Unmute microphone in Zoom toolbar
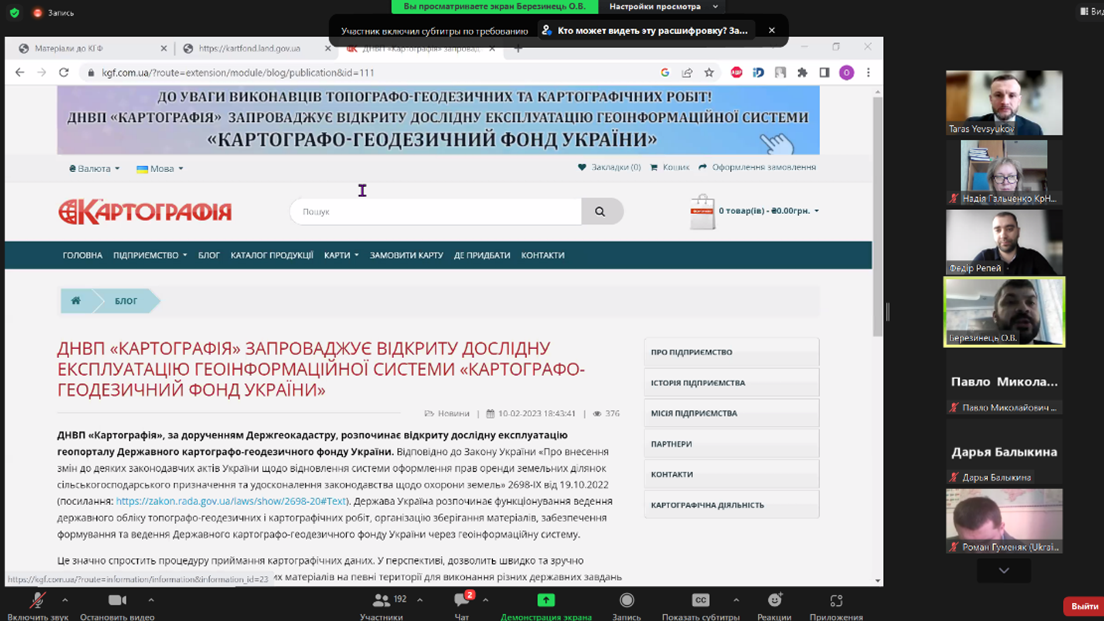Viewport: 1104px width, 621px height. pos(37,601)
